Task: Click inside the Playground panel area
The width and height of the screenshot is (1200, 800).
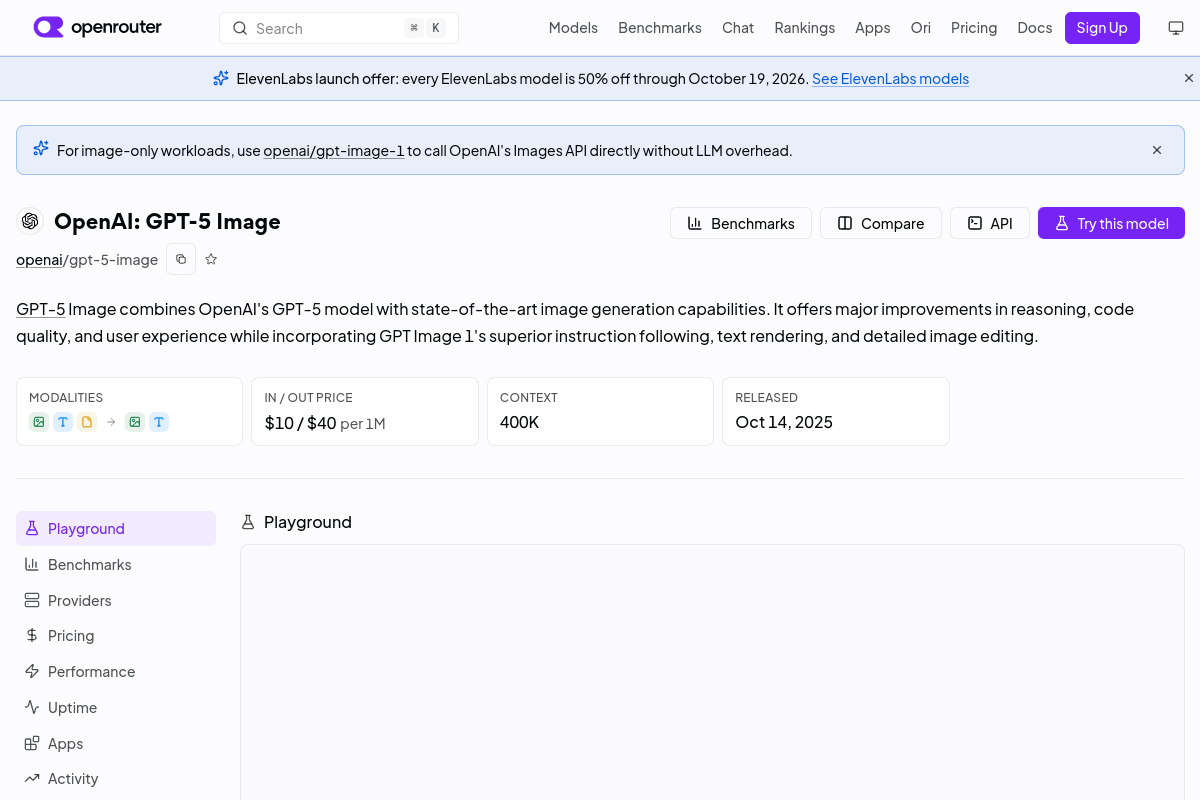Action: pos(712,672)
